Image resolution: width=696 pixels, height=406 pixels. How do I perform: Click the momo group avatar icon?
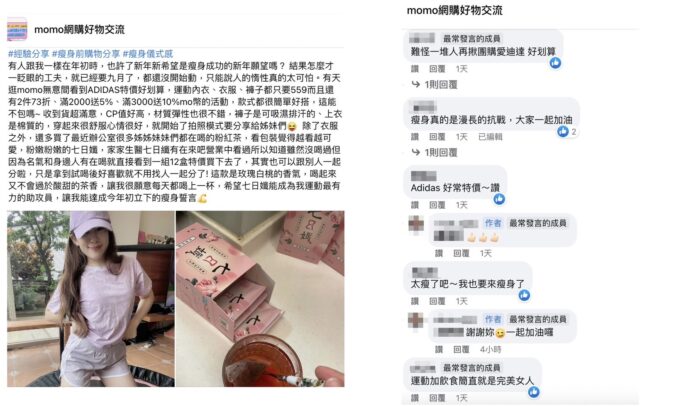click(17, 29)
